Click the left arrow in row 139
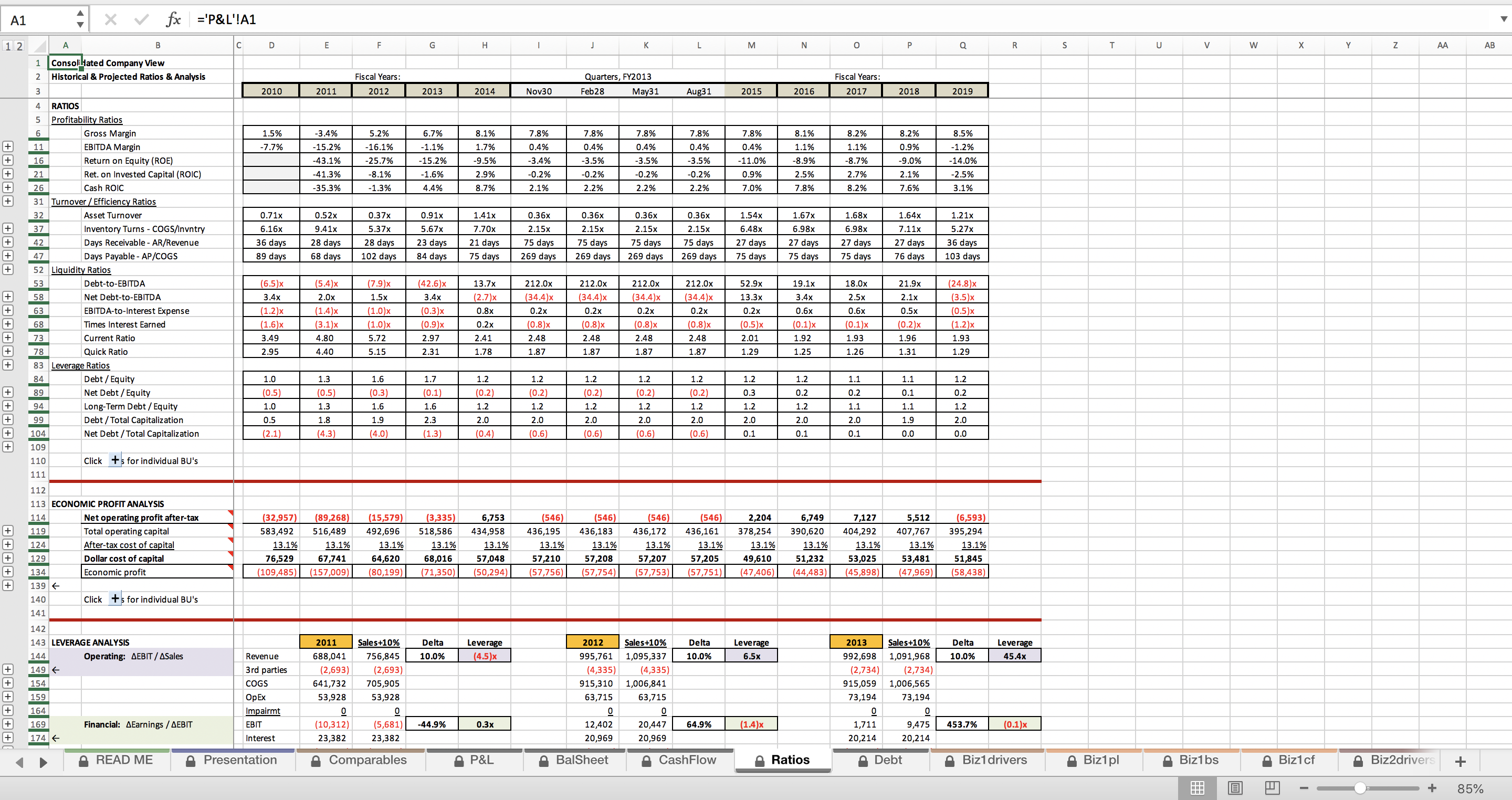Viewport: 1512px width, 800px height. point(56,586)
